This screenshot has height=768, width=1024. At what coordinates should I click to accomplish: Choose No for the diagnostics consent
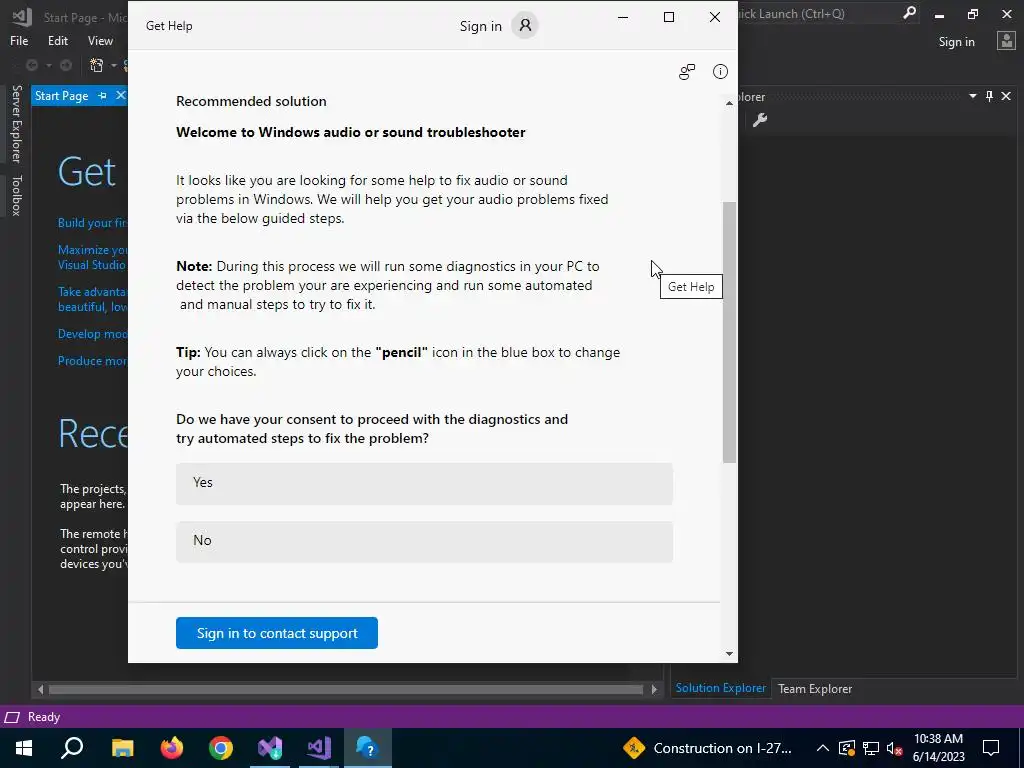point(424,541)
